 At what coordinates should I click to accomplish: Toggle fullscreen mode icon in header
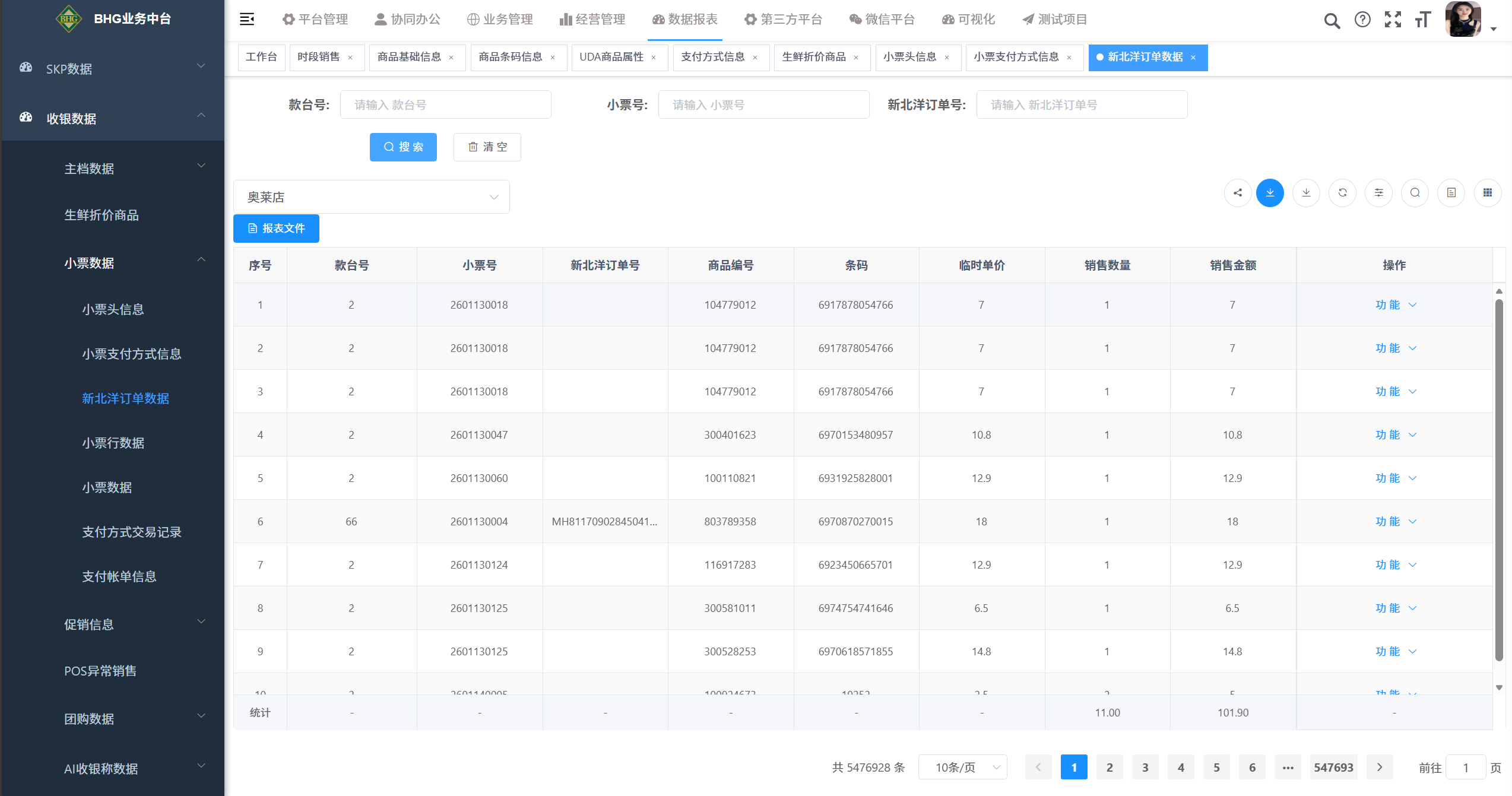pyautogui.click(x=1393, y=20)
